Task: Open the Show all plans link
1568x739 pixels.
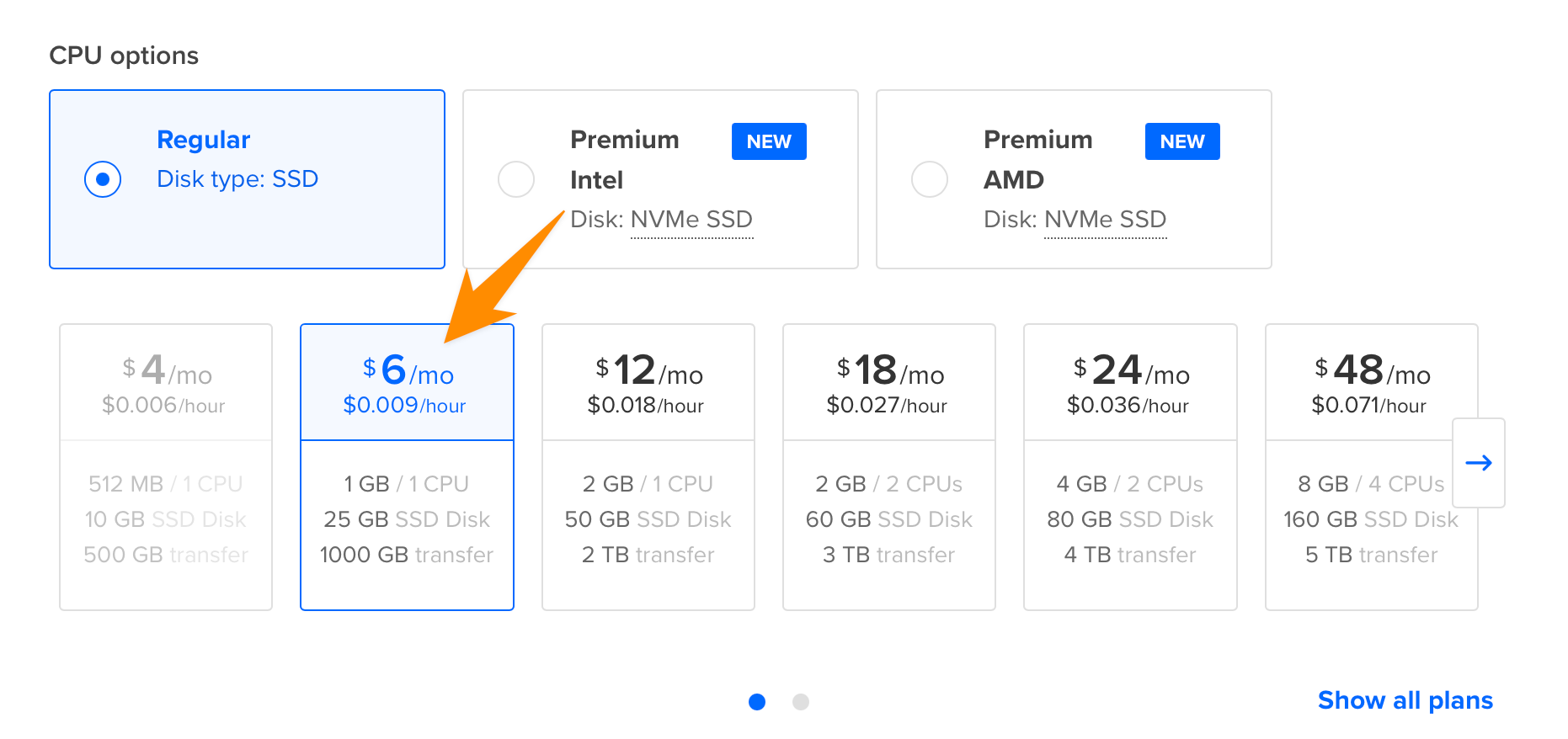Action: [1405, 700]
